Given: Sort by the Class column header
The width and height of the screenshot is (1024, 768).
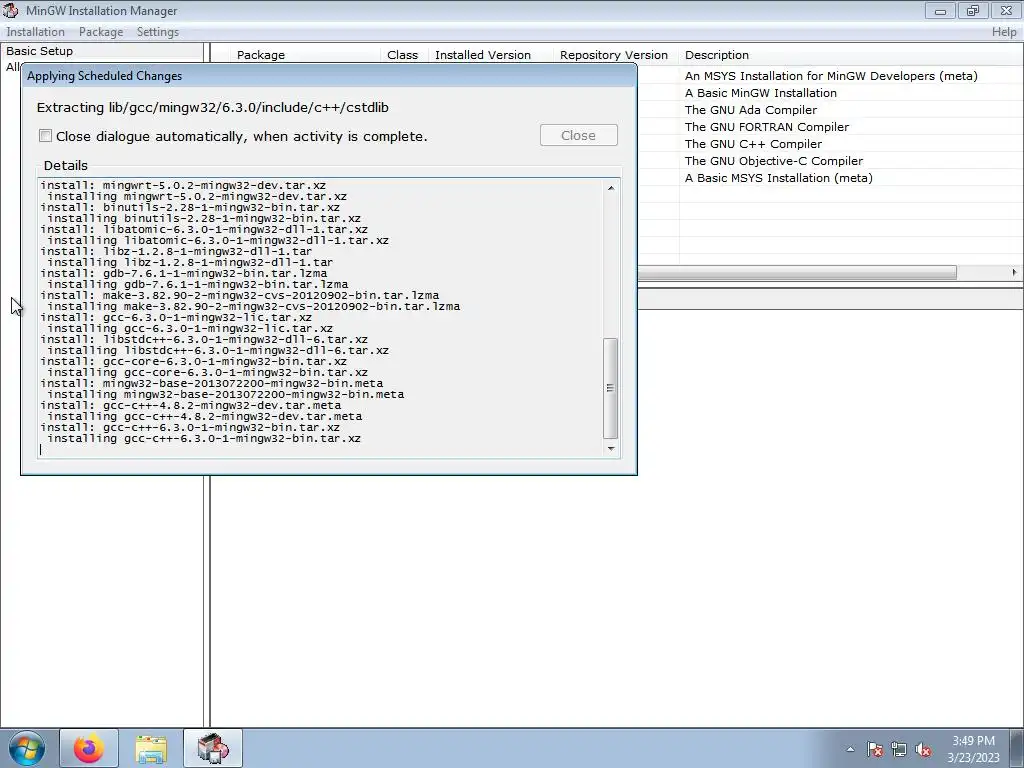Looking at the screenshot, I should pos(402,55).
